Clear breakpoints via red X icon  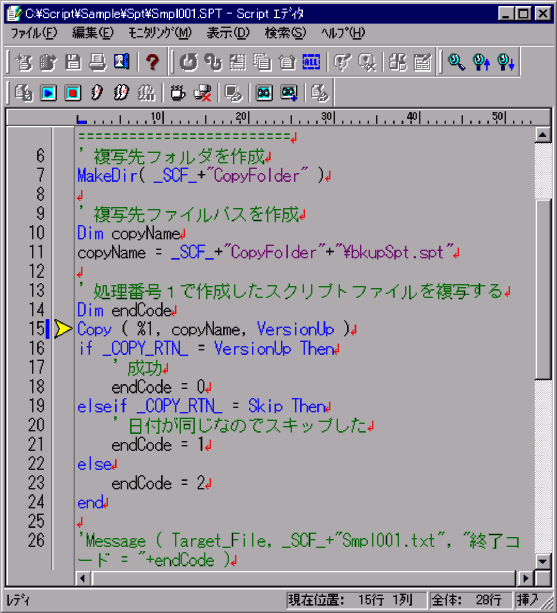click(203, 93)
